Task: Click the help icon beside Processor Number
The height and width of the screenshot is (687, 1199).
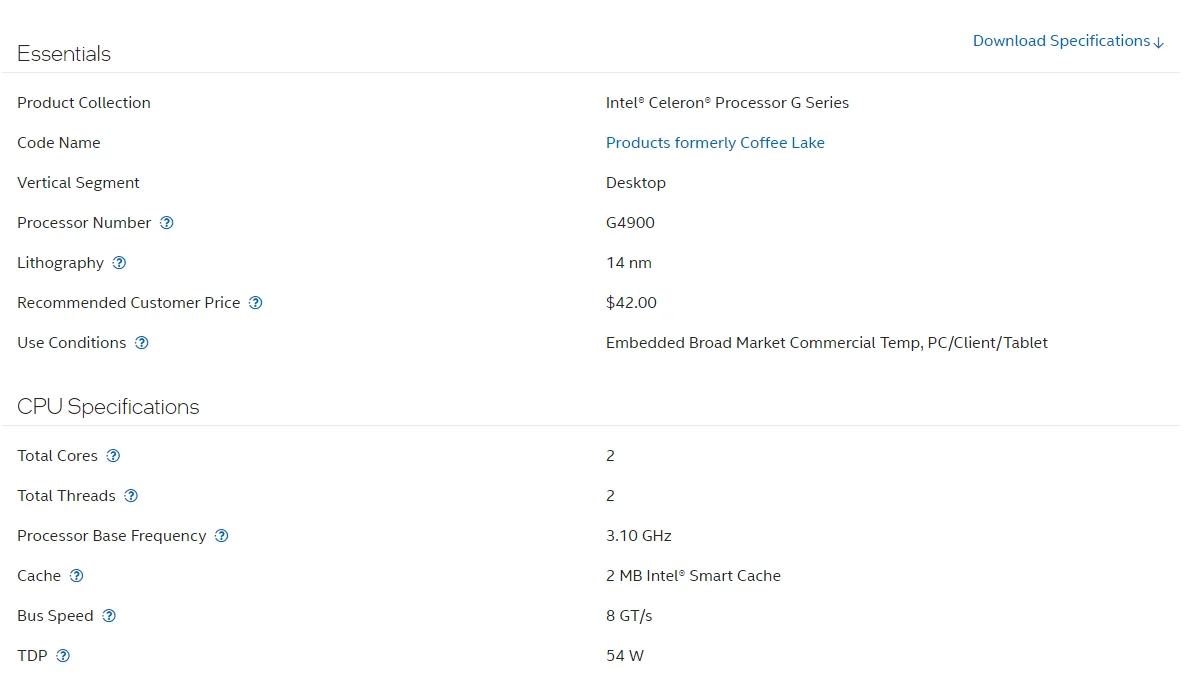Action: pos(167,223)
